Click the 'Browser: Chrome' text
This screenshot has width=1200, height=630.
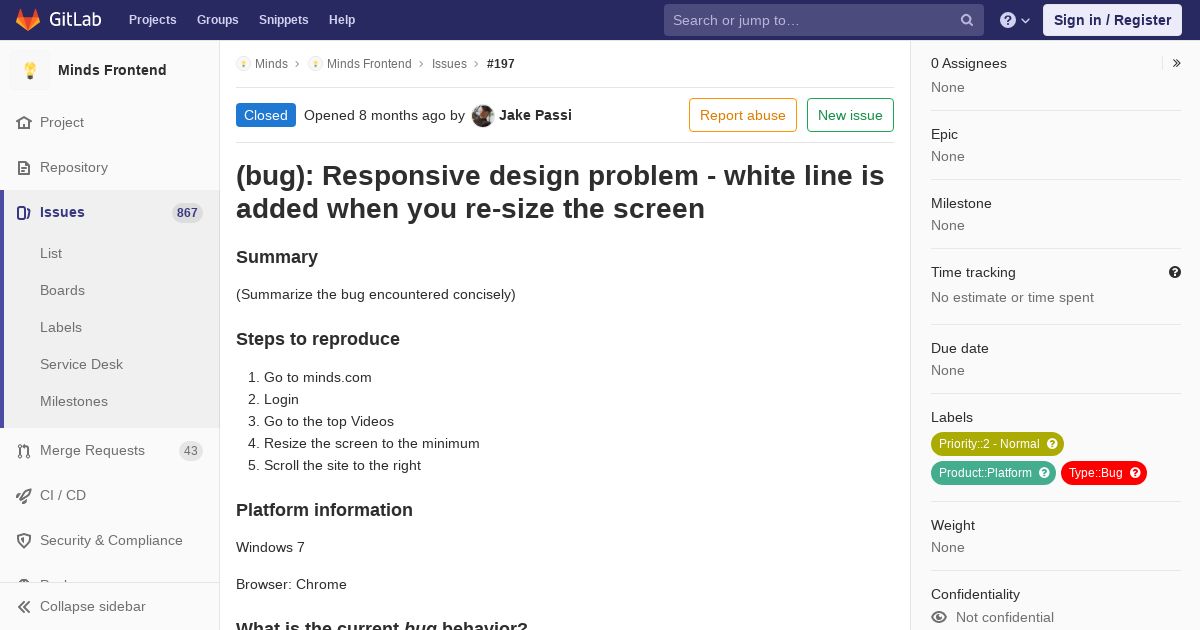291,585
